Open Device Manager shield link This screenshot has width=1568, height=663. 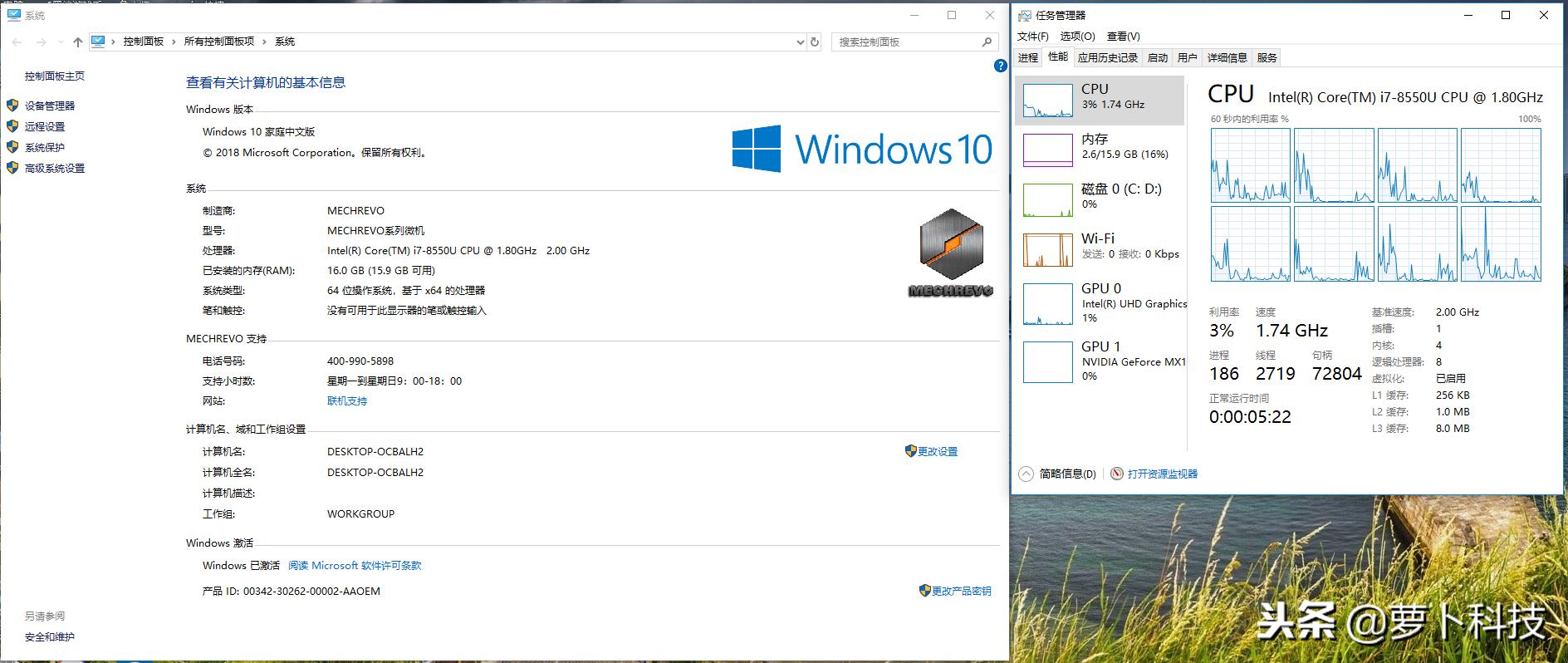pos(49,106)
